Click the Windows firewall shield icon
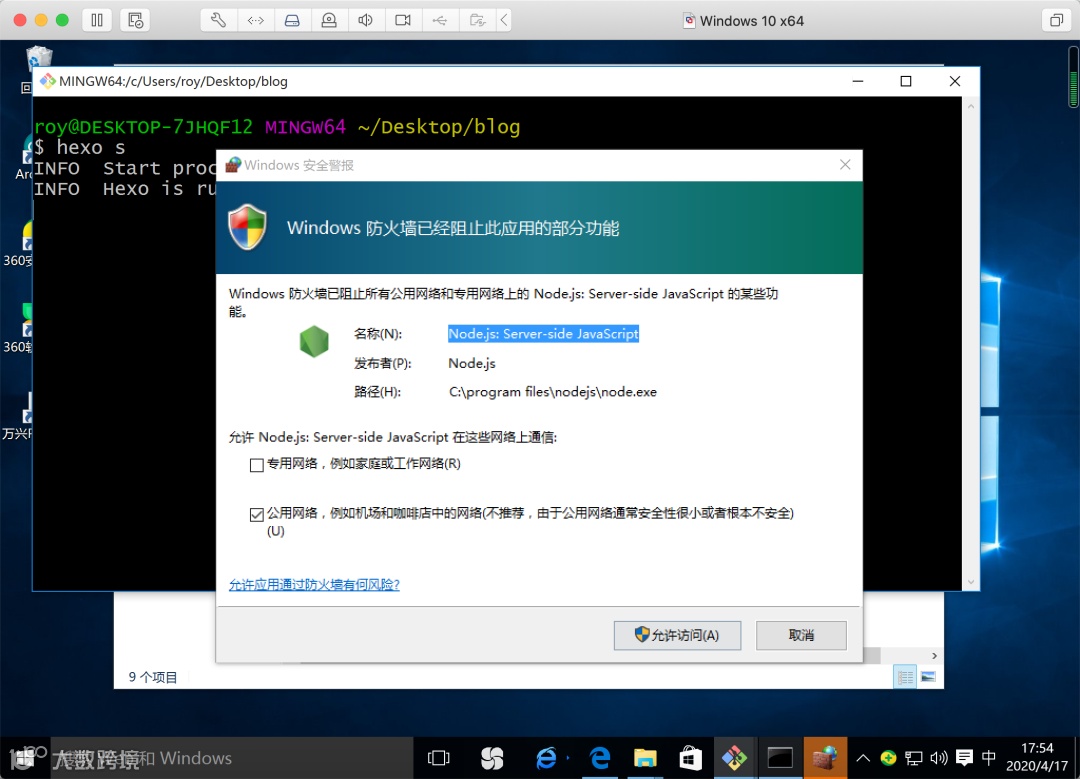1080x779 pixels. 248,227
